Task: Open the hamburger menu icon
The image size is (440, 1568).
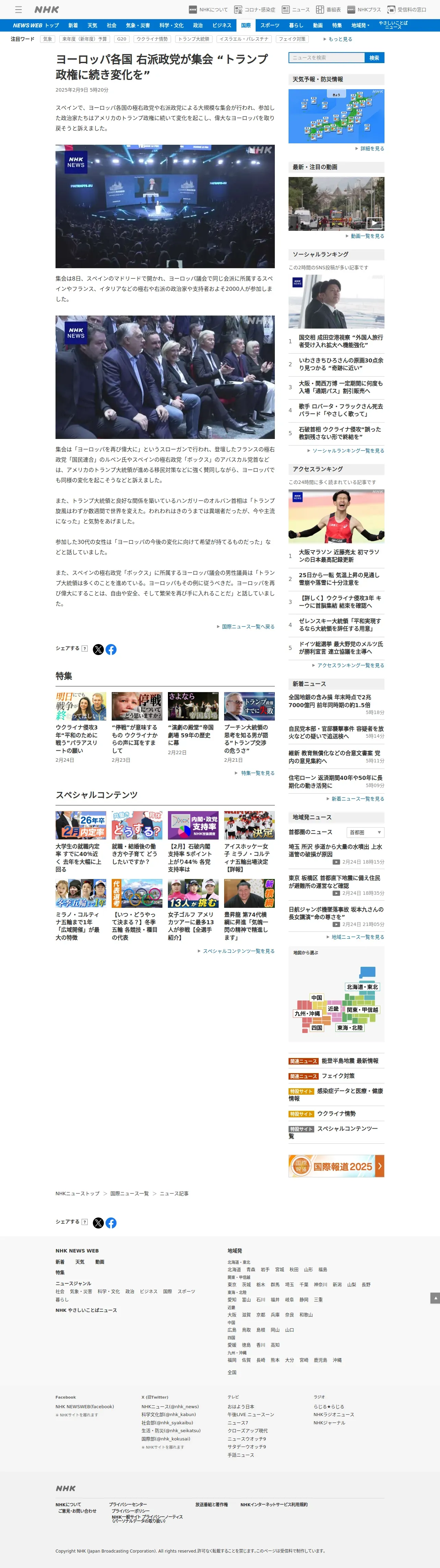Action: 18,10
